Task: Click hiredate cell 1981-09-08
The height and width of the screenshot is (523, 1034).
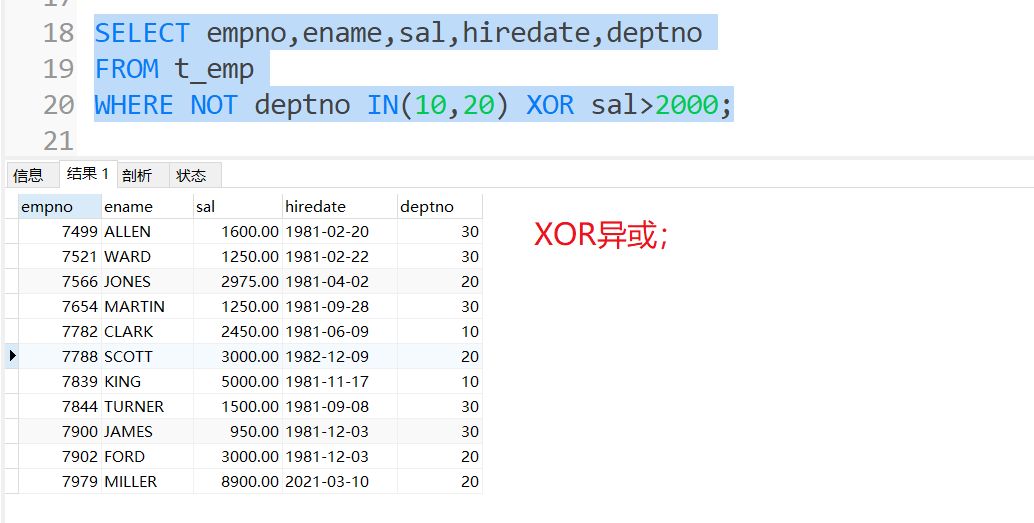Action: tap(340, 407)
